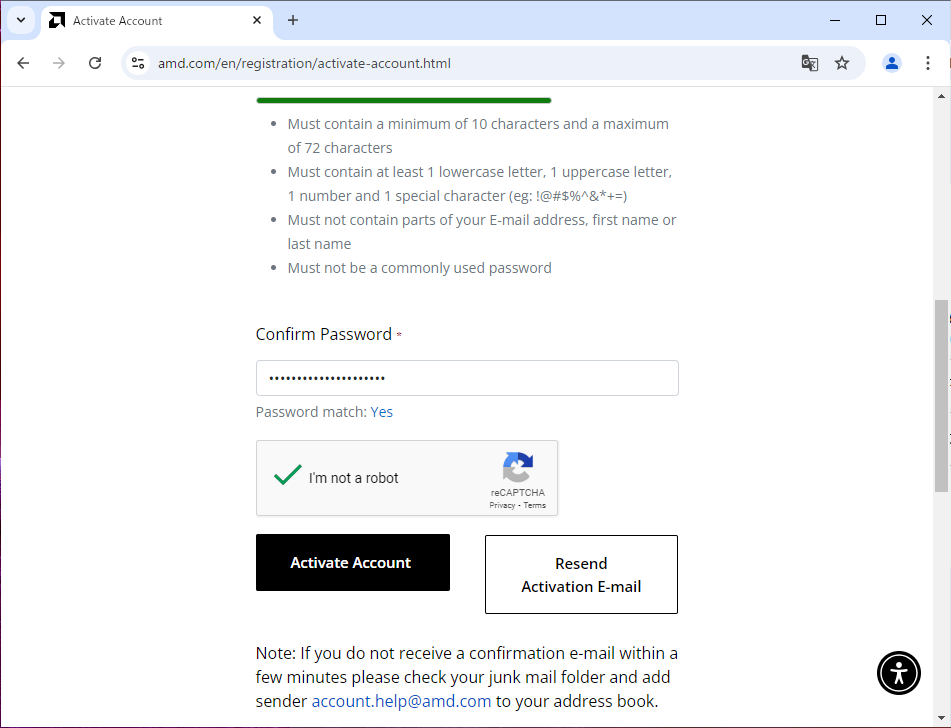This screenshot has height=728, width=951.
Task: Click the reCAPTCHA logo
Action: click(518, 467)
